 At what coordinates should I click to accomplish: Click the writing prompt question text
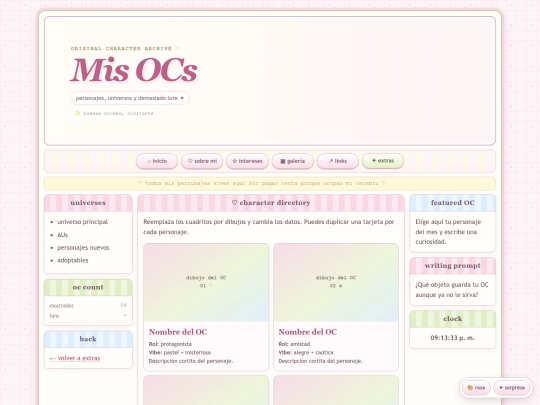tap(452, 290)
